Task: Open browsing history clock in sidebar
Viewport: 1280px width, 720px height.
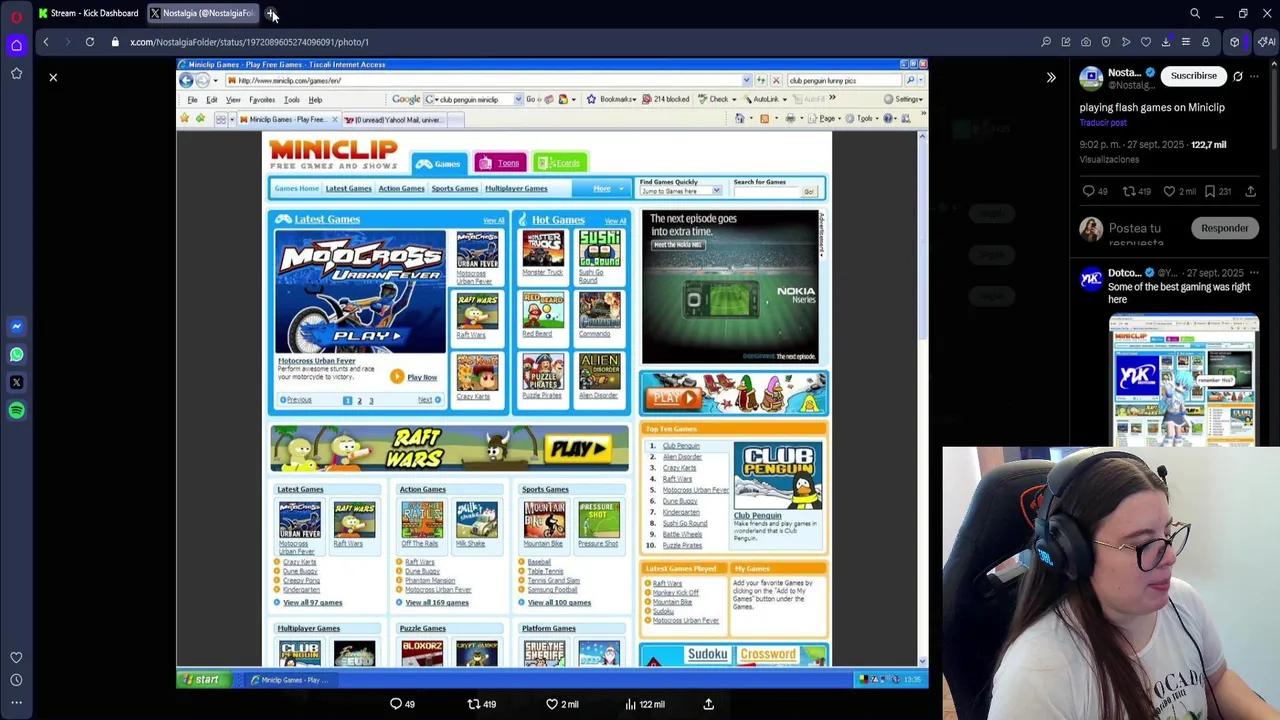Action: tap(16, 679)
